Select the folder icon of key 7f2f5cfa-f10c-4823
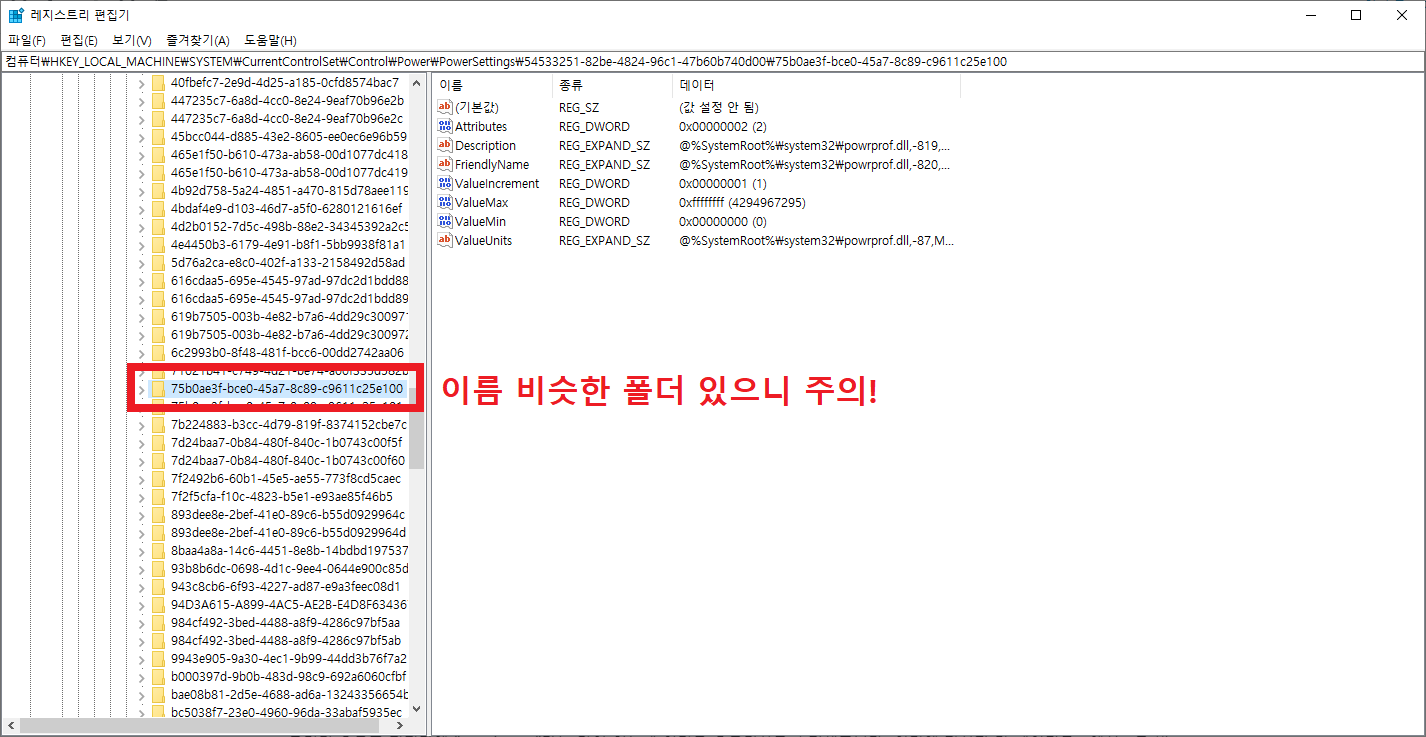Viewport: 1426px width, 737px height. [158, 496]
